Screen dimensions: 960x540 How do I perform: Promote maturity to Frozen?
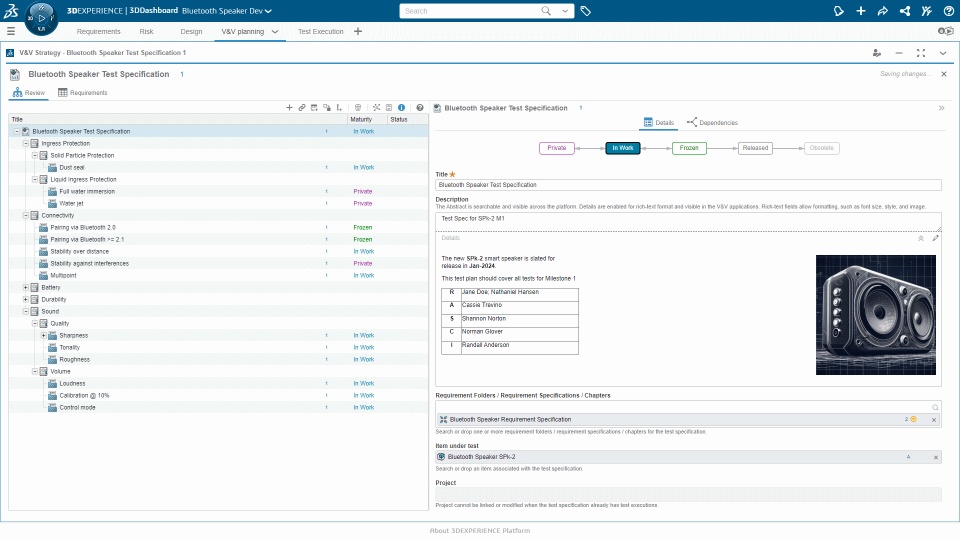(689, 148)
